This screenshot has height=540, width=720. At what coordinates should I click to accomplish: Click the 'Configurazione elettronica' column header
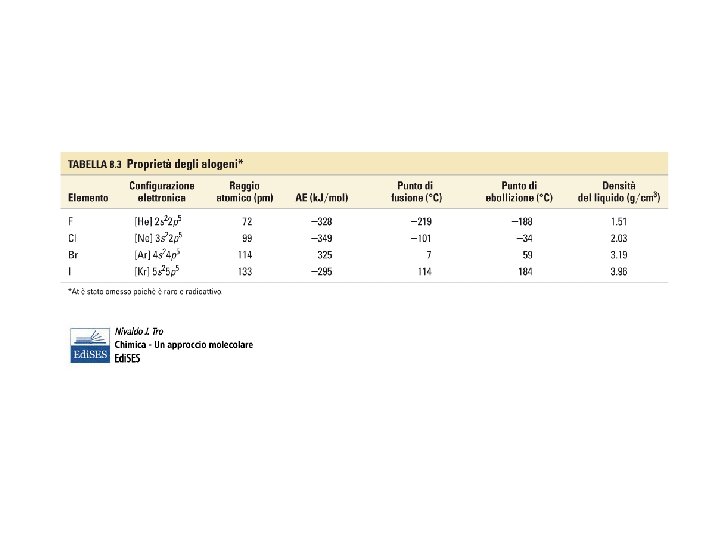[162, 192]
